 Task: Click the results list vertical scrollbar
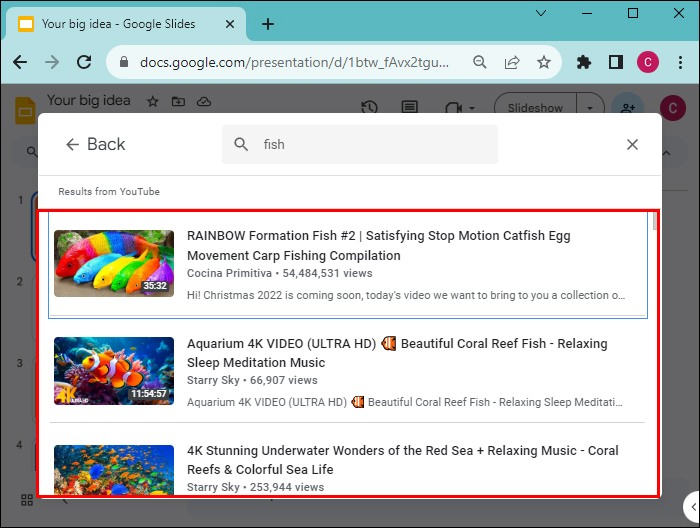(x=655, y=222)
